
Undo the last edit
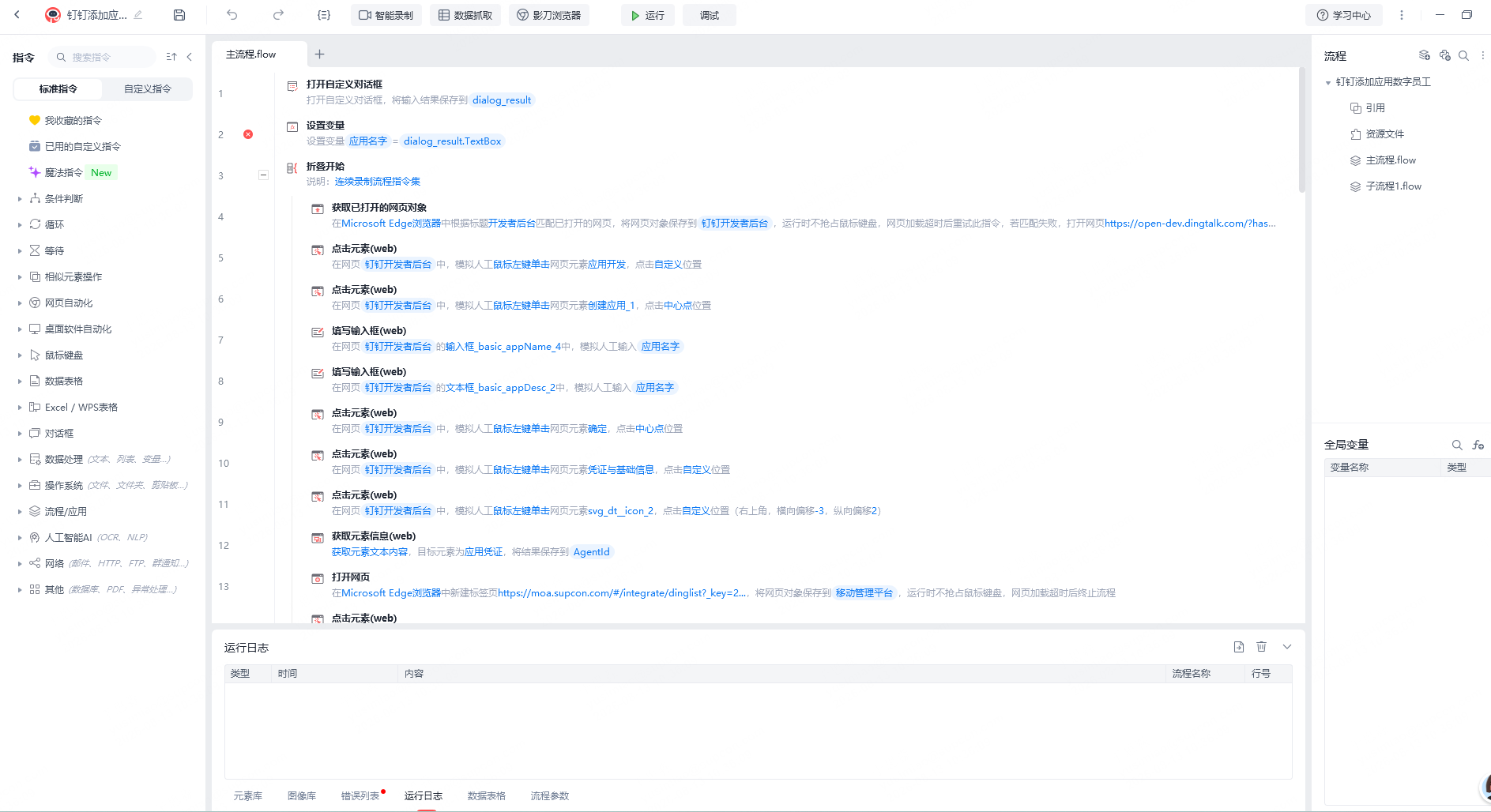click(x=232, y=15)
